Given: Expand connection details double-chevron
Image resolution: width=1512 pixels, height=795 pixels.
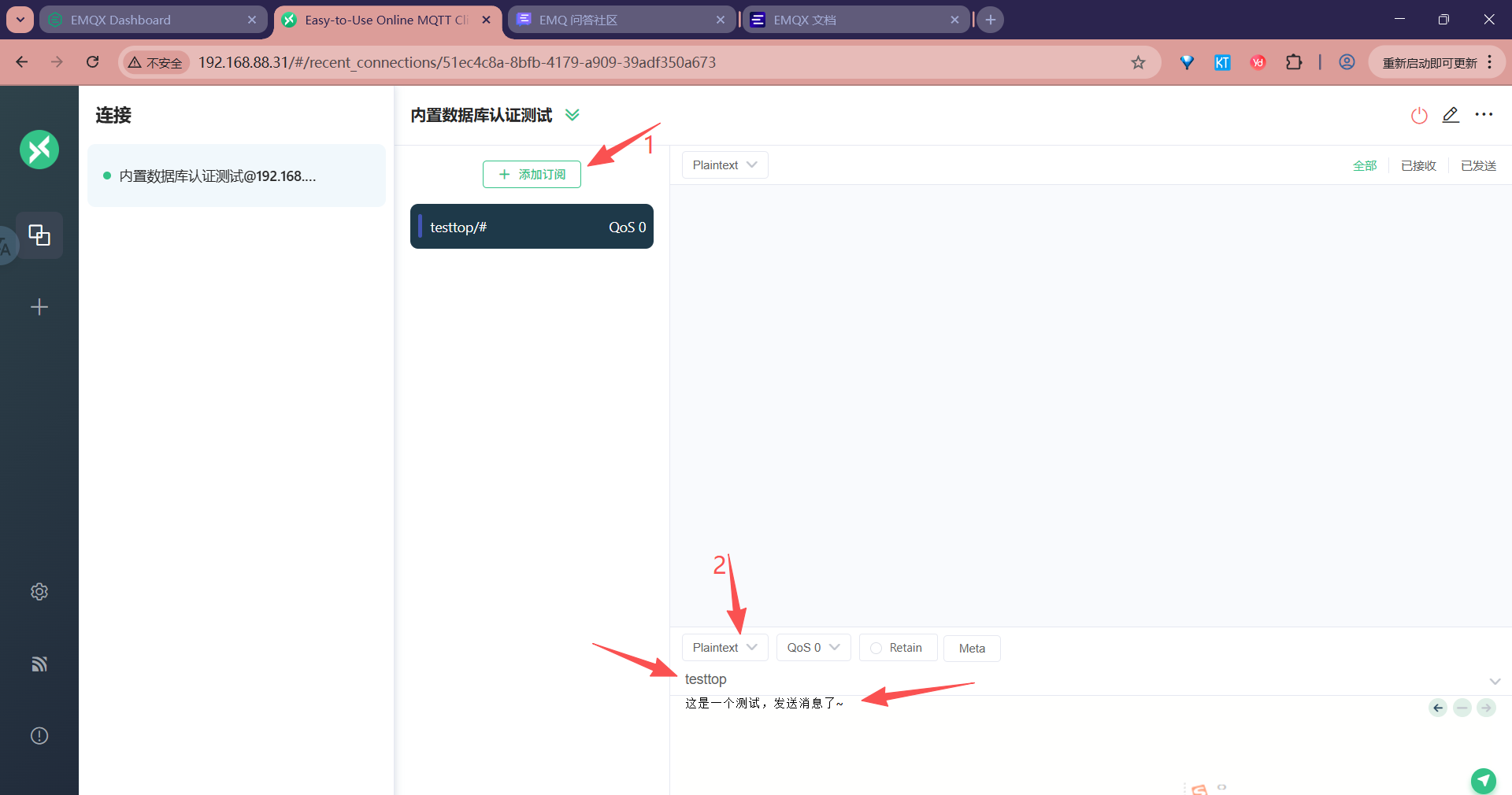Looking at the screenshot, I should (x=573, y=115).
